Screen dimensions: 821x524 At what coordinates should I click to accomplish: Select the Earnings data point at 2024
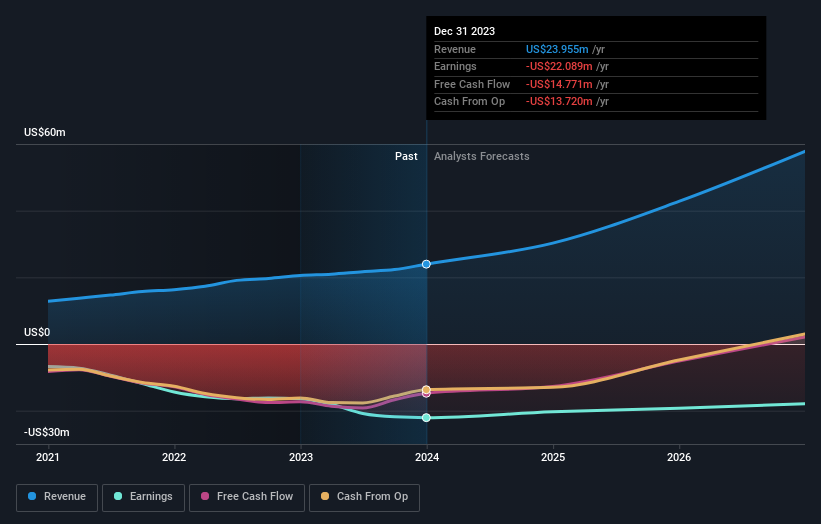[426, 418]
